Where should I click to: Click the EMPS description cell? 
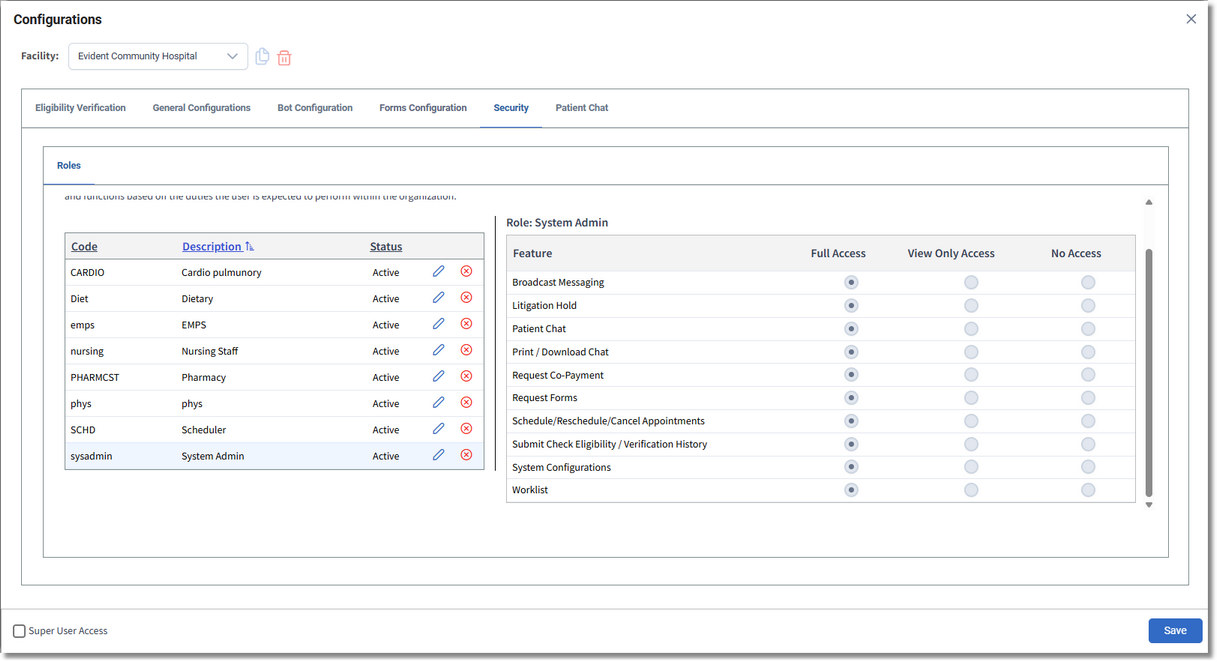194,325
